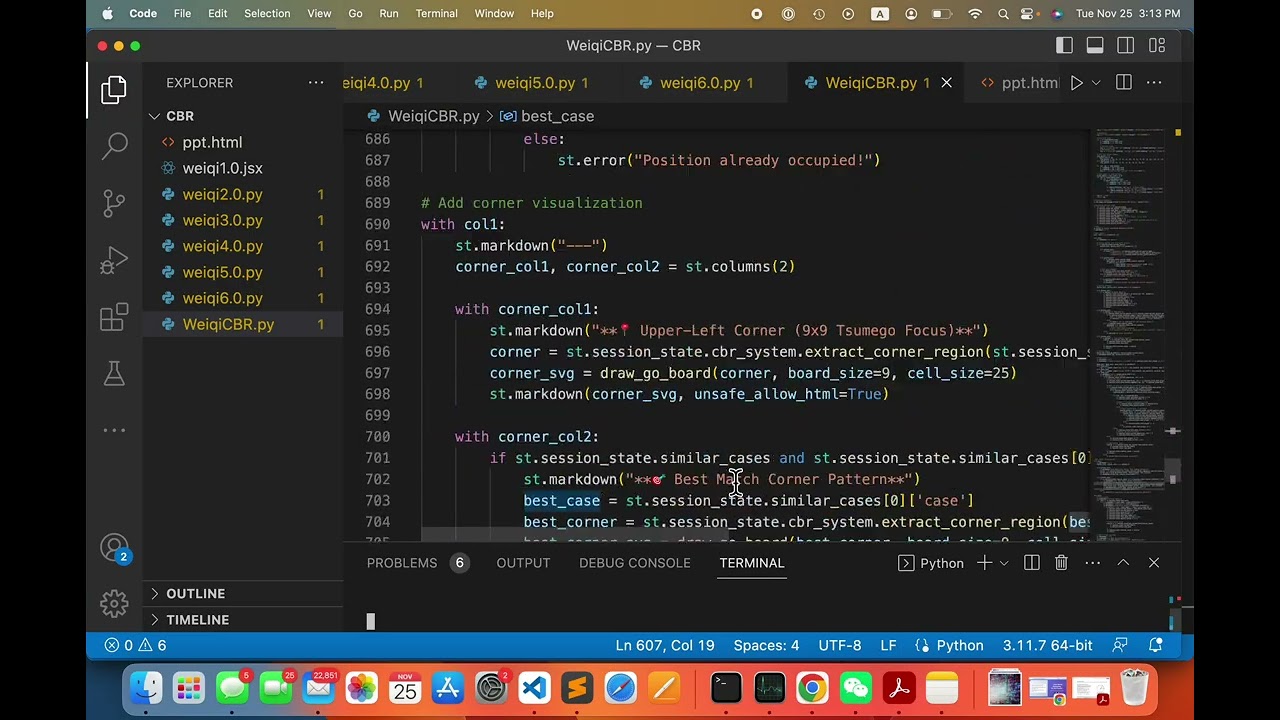Switch to DEBUG CONSOLE panel tab
The width and height of the screenshot is (1280, 720).
point(635,563)
